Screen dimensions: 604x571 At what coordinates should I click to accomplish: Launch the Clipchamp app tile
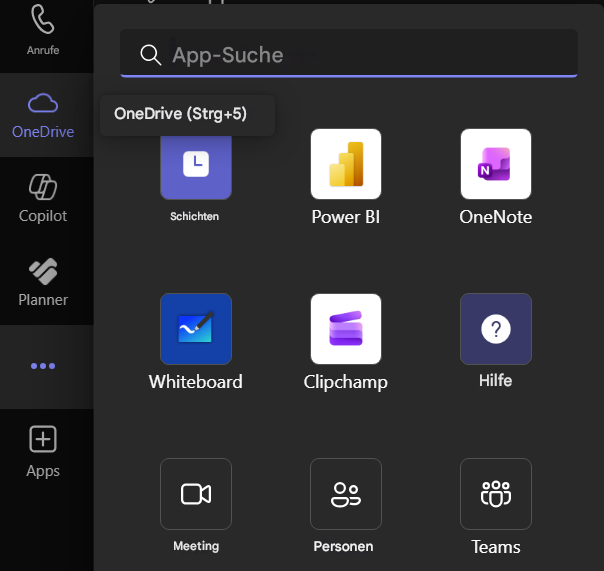click(x=346, y=329)
